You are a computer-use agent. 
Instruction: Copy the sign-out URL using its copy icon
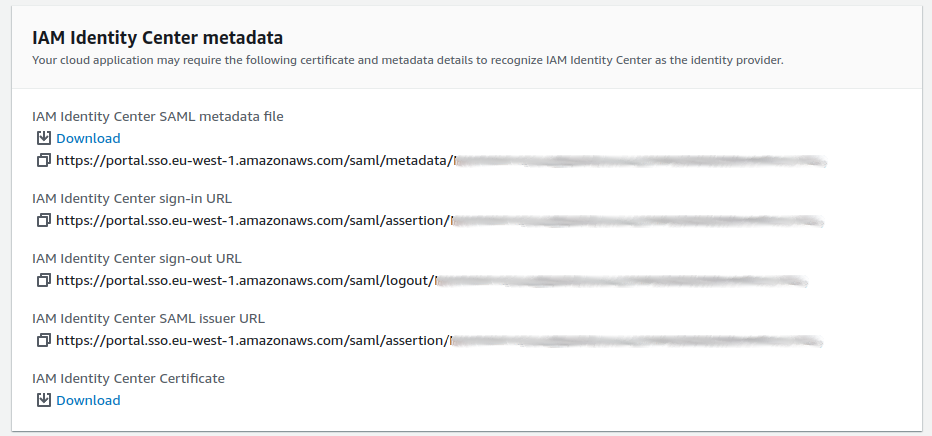(x=43, y=280)
